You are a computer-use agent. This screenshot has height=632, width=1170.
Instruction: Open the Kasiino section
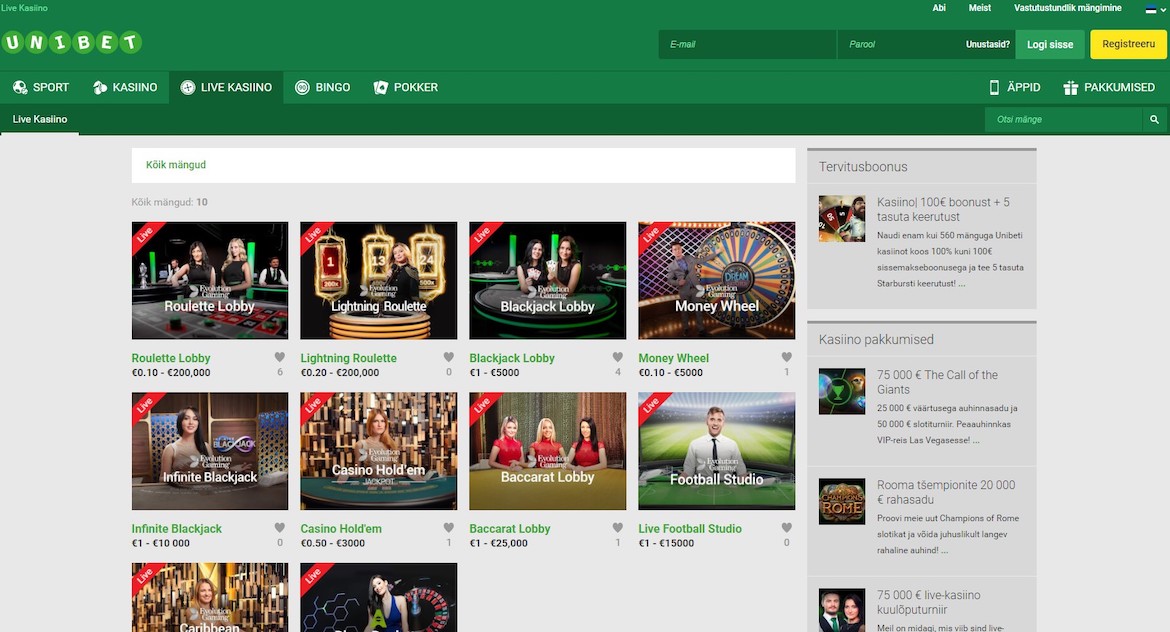pyautogui.click(x=125, y=87)
